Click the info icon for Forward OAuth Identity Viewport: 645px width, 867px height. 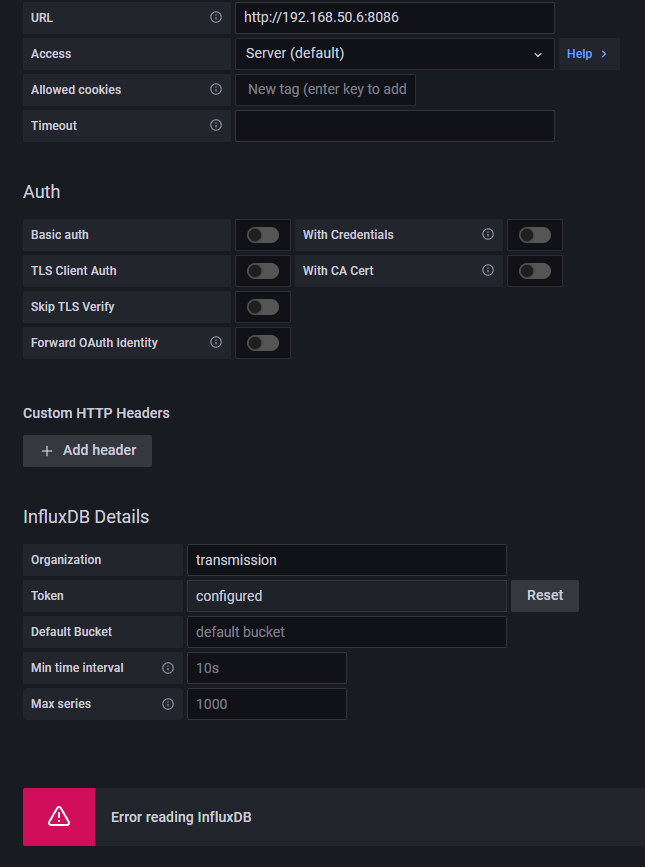tap(216, 342)
